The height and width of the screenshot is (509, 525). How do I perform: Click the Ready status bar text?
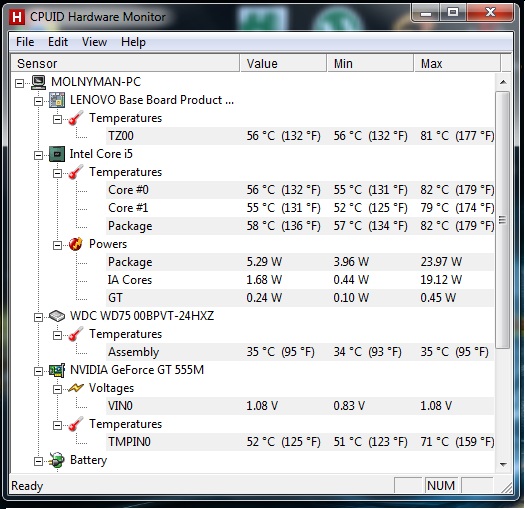tap(27, 486)
